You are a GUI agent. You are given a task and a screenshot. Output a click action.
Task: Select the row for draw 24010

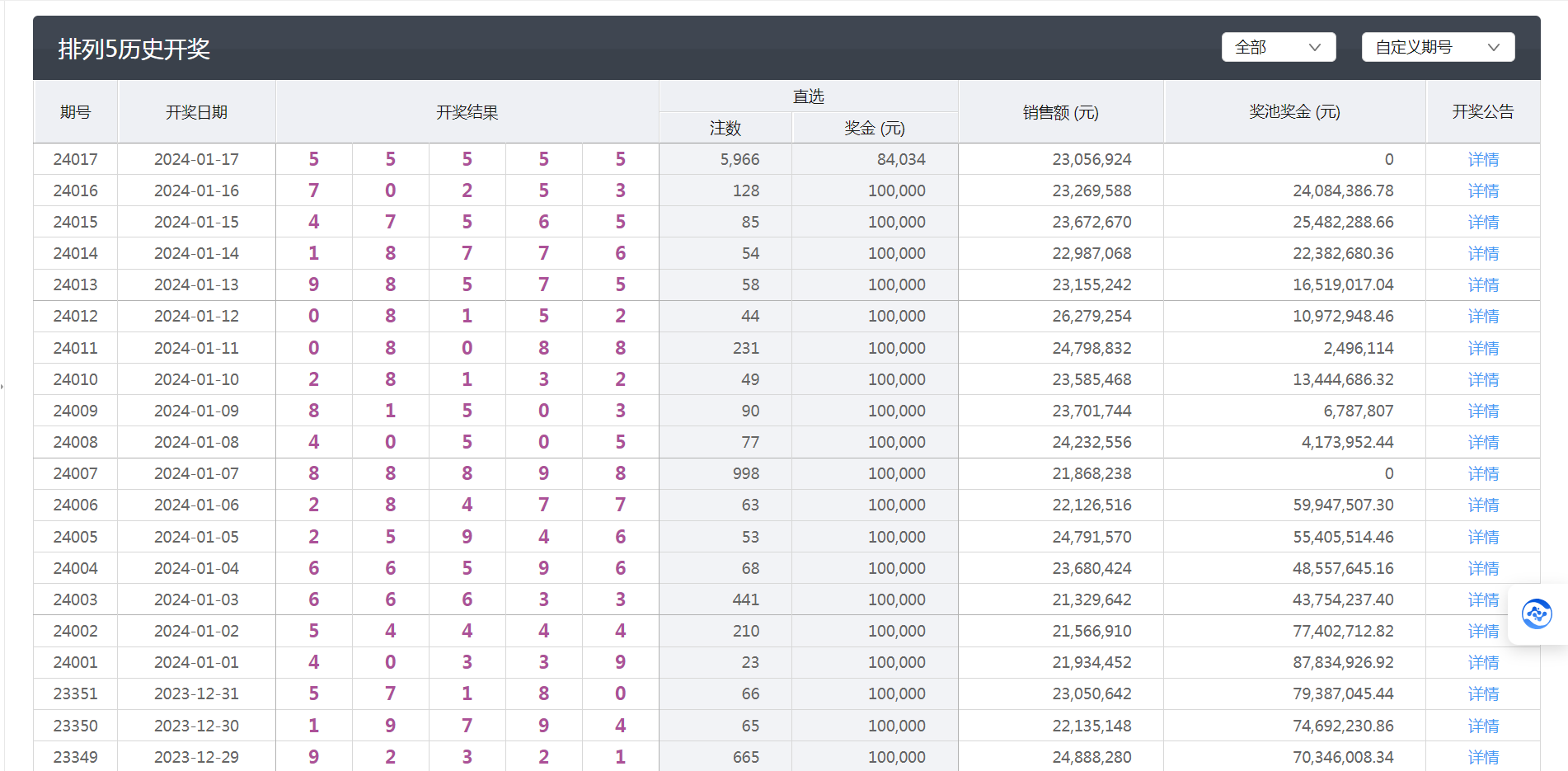pyautogui.click(x=495, y=379)
